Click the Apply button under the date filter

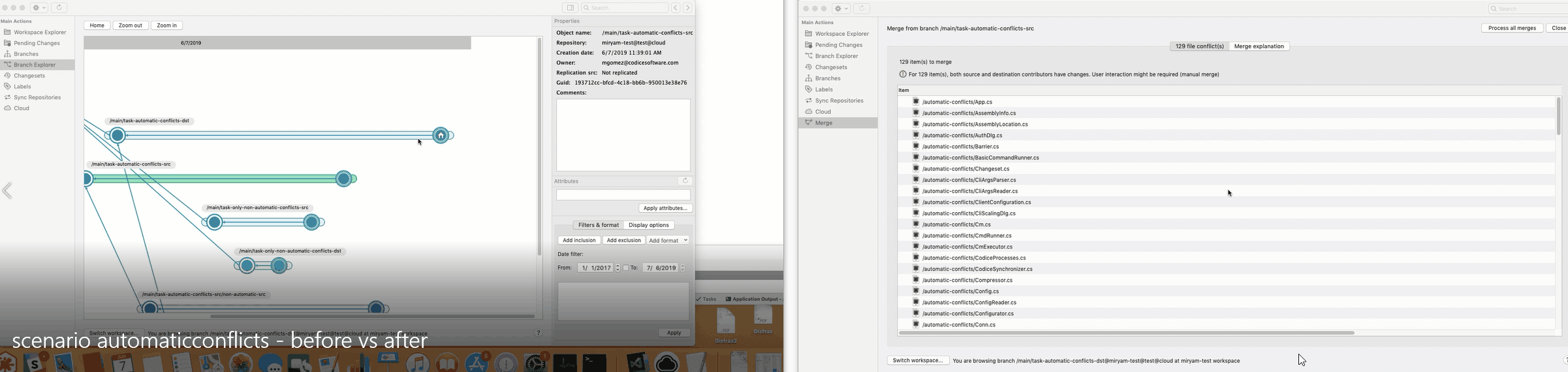point(674,333)
